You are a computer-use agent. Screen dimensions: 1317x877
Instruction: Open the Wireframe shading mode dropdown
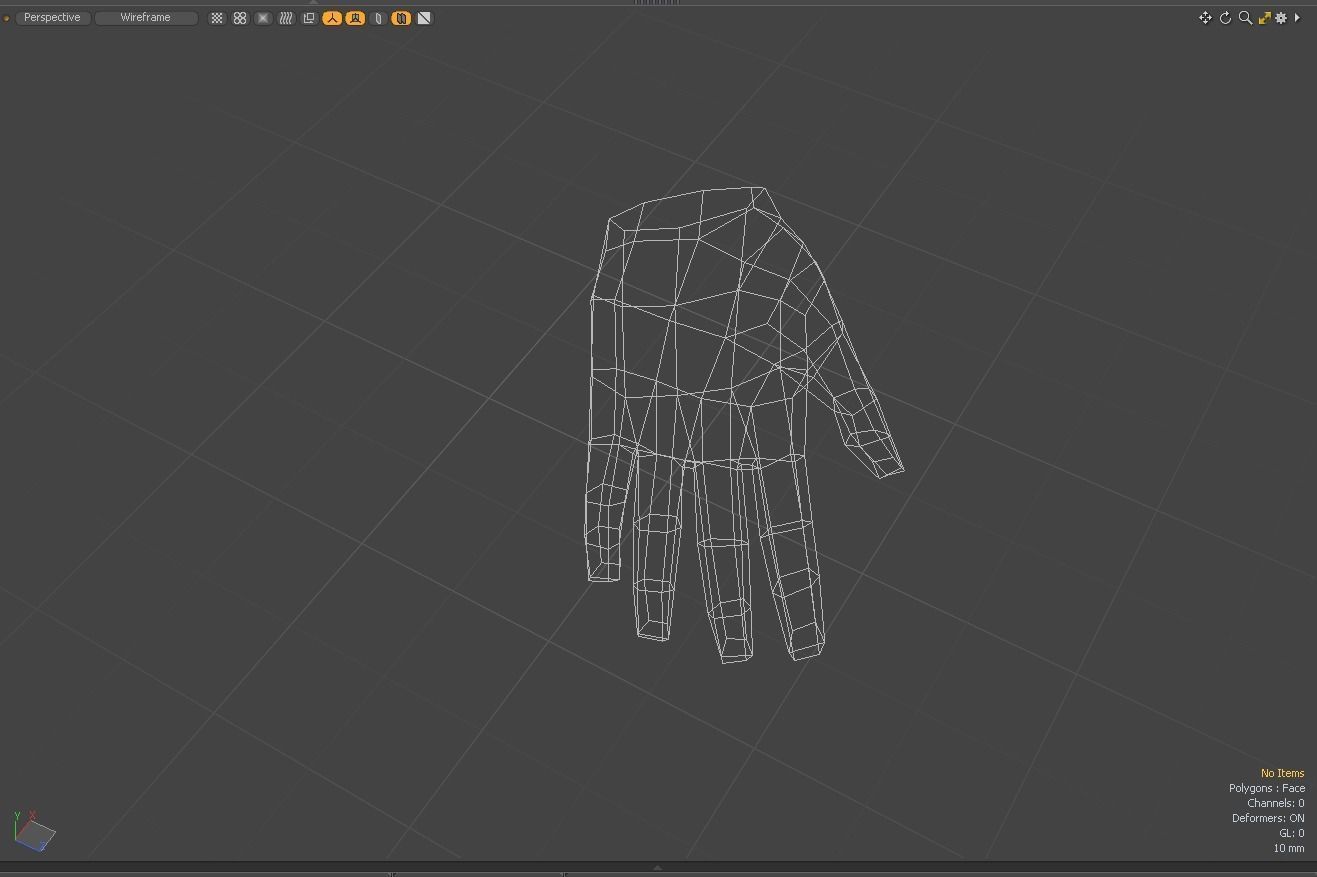coord(146,17)
